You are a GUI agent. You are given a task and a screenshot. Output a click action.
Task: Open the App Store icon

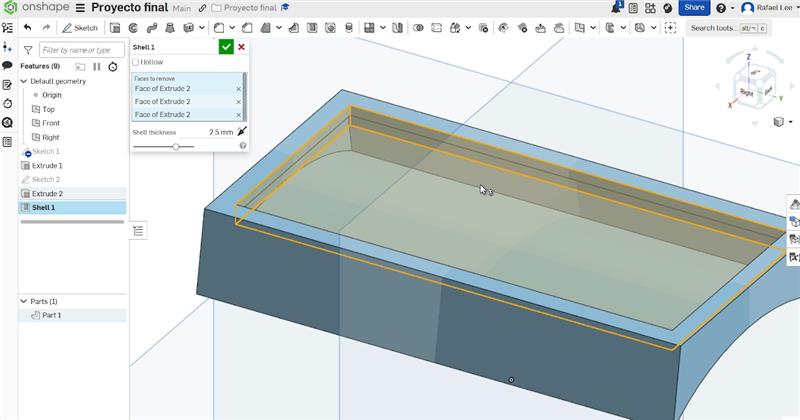tap(650, 8)
